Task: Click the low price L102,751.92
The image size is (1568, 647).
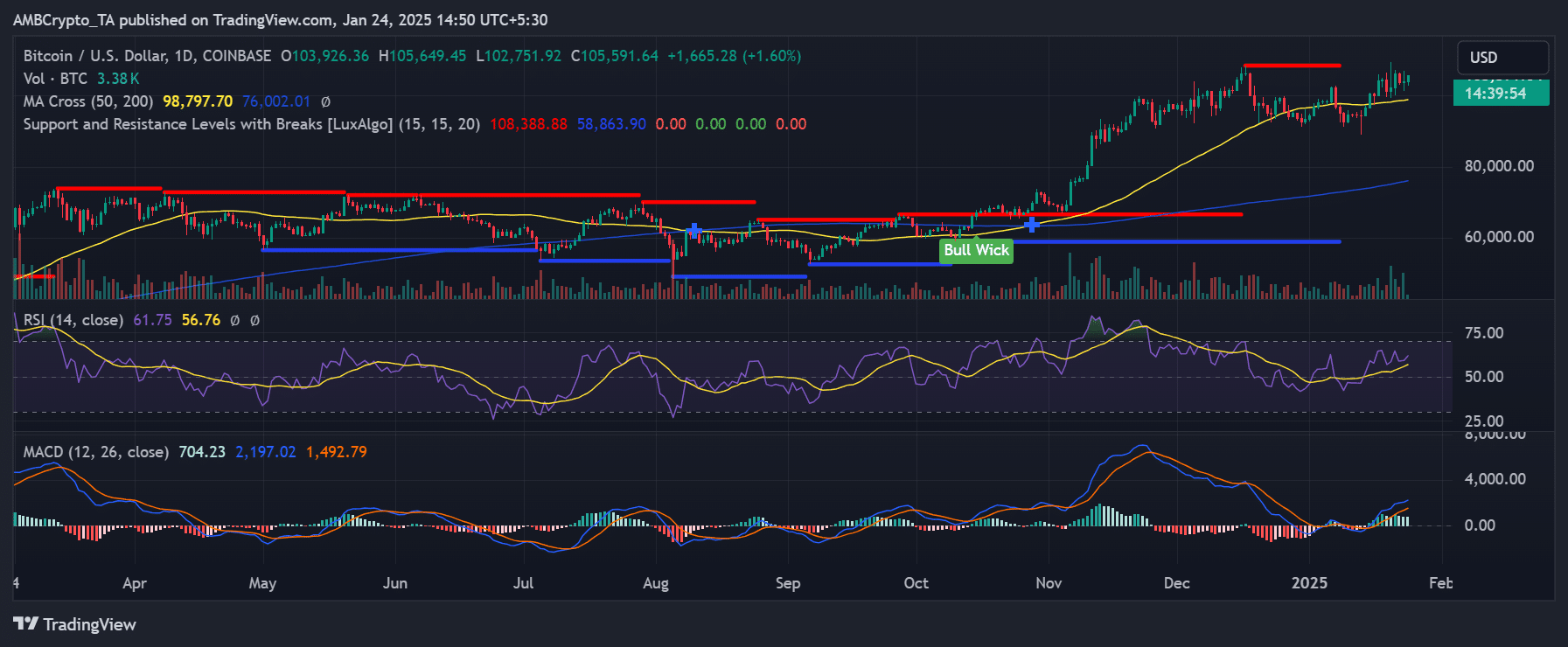Action: coord(519,56)
